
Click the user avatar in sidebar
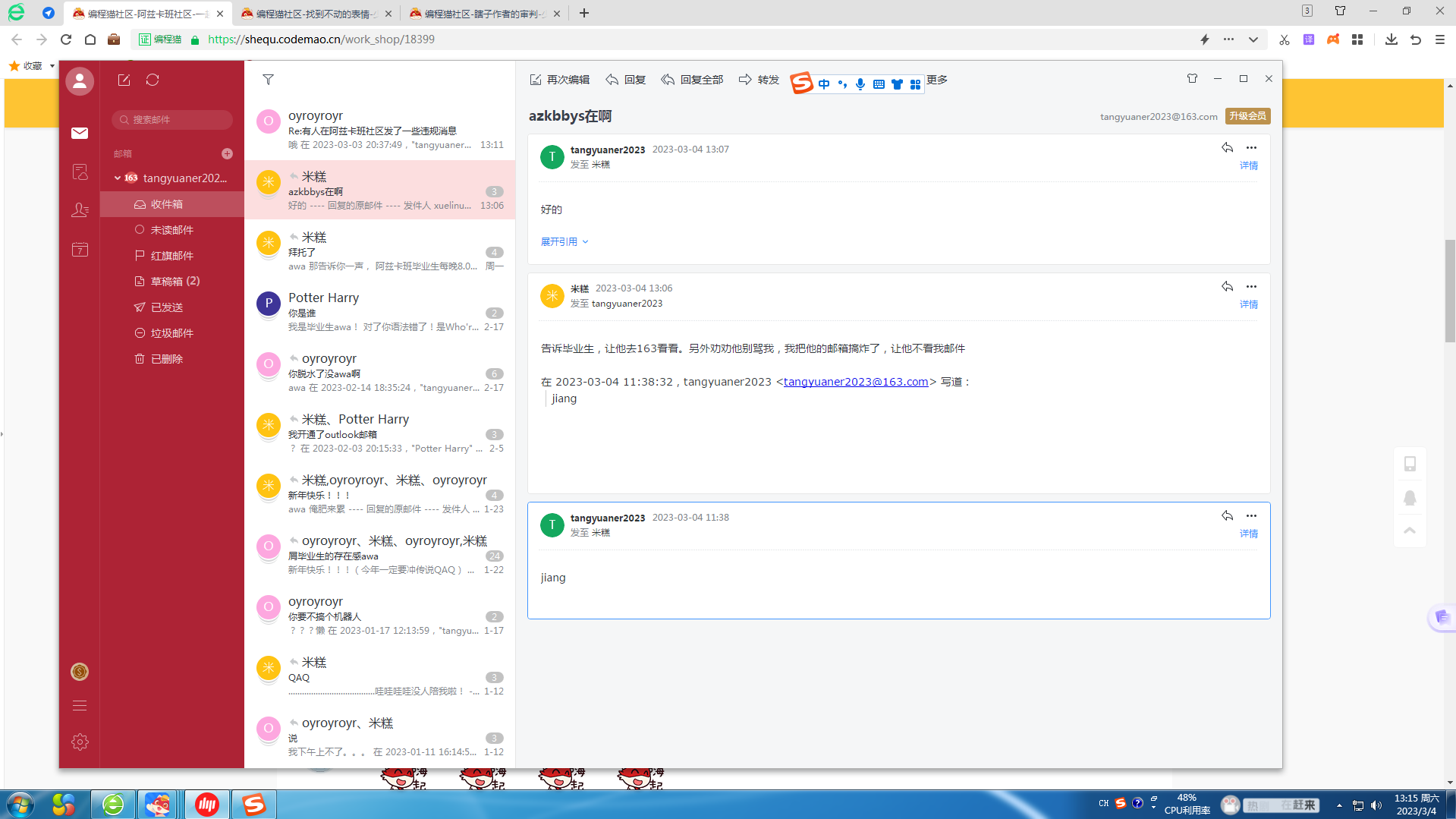point(80,81)
